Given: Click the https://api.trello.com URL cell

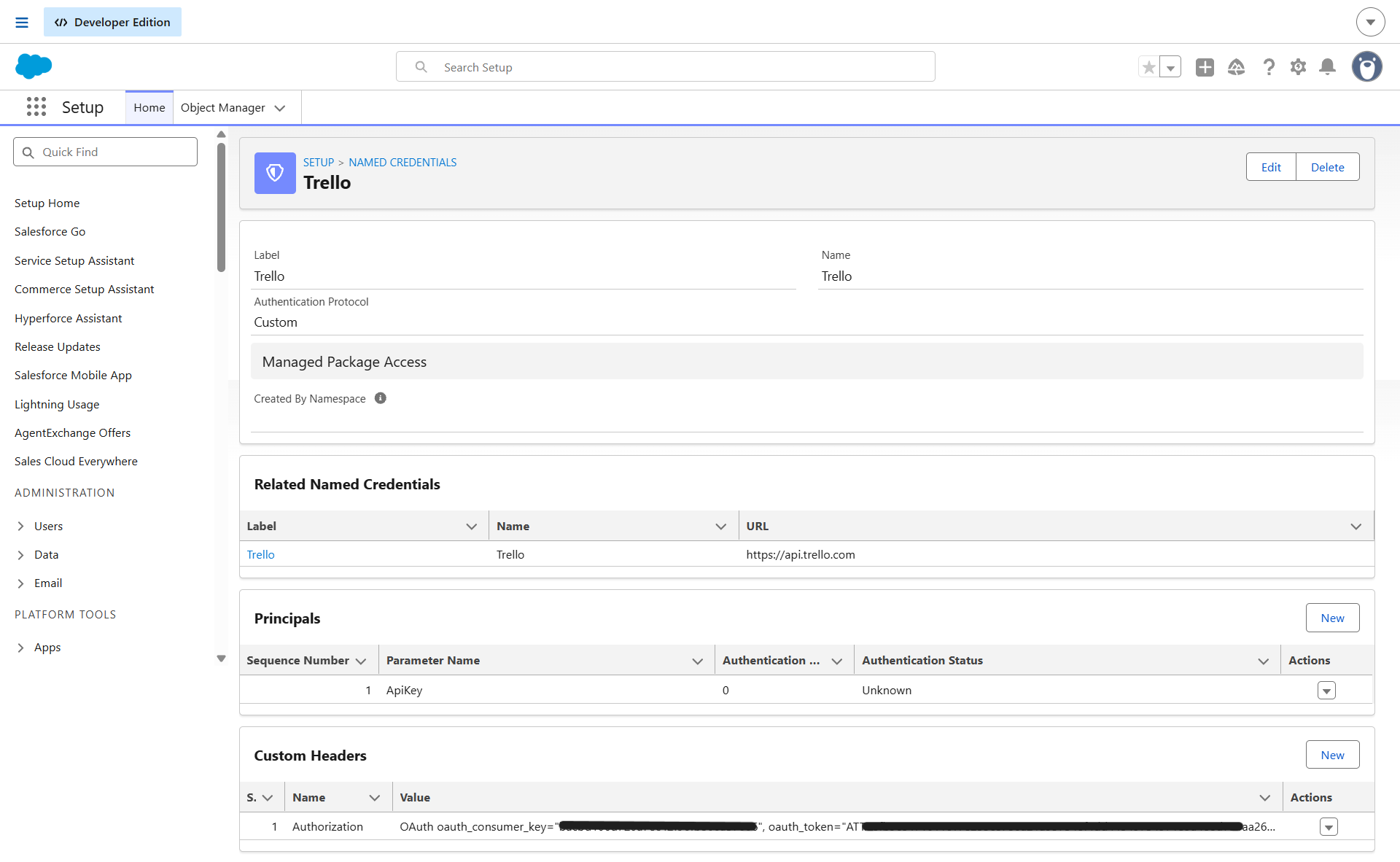Looking at the screenshot, I should click(x=801, y=554).
